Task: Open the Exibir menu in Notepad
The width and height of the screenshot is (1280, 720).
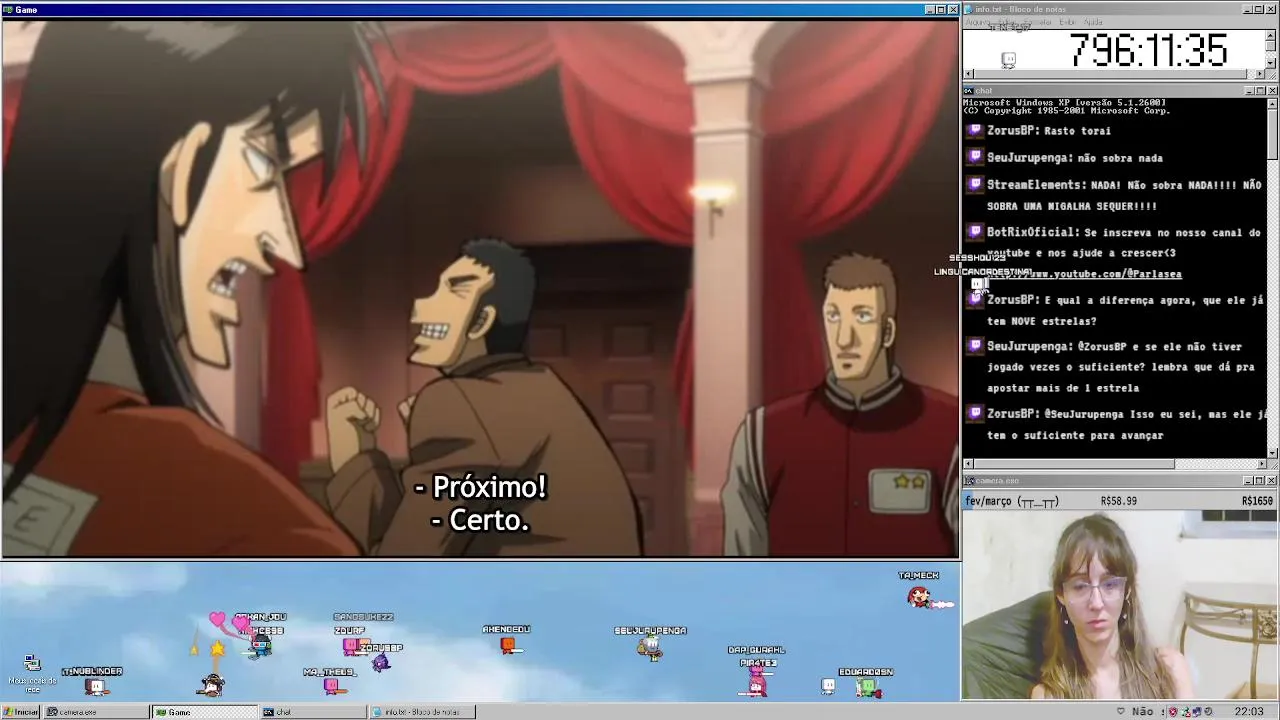Action: coord(1068,22)
